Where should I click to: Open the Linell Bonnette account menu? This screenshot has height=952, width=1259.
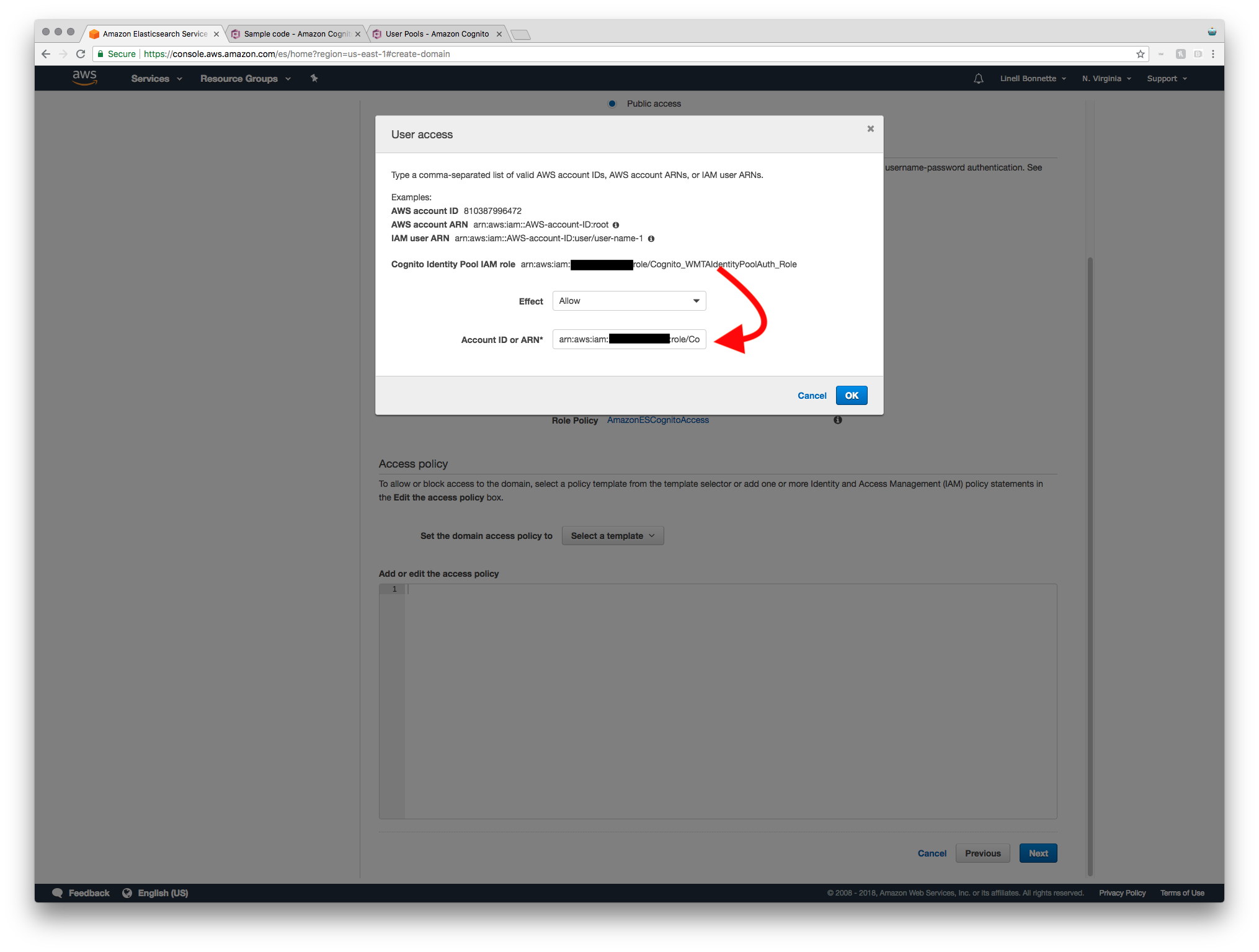1033,78
